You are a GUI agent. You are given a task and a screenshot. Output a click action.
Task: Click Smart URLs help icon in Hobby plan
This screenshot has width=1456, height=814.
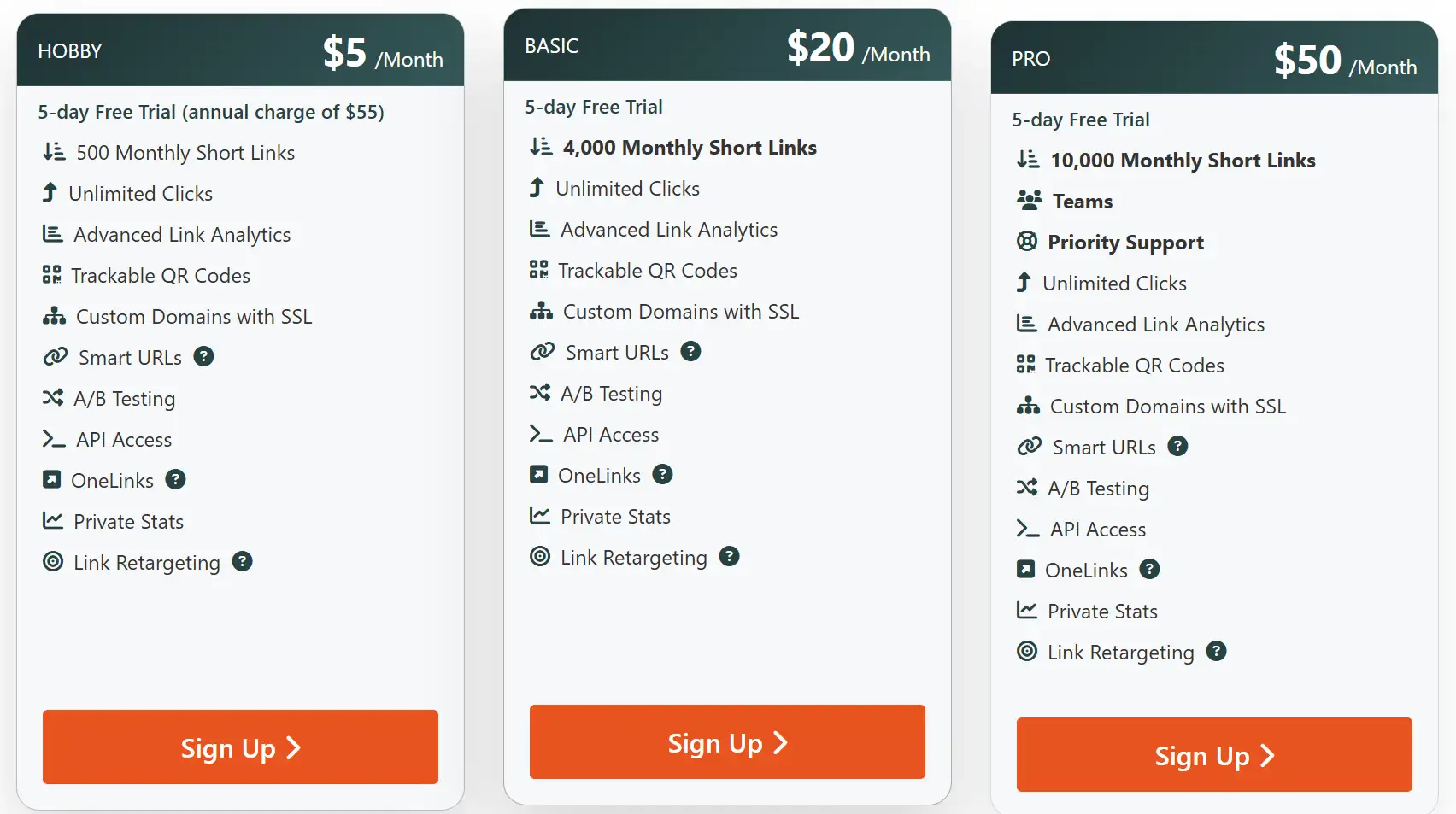pyautogui.click(x=203, y=356)
